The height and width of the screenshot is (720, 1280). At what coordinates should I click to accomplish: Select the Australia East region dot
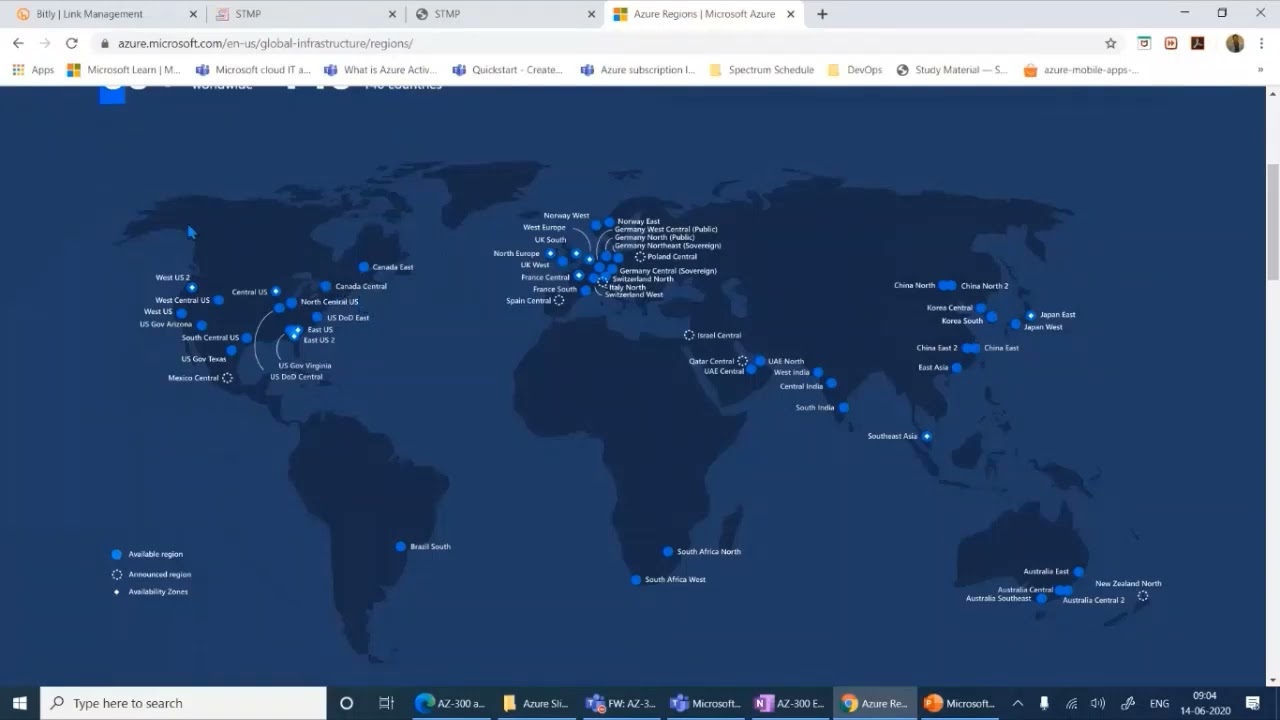point(1079,572)
